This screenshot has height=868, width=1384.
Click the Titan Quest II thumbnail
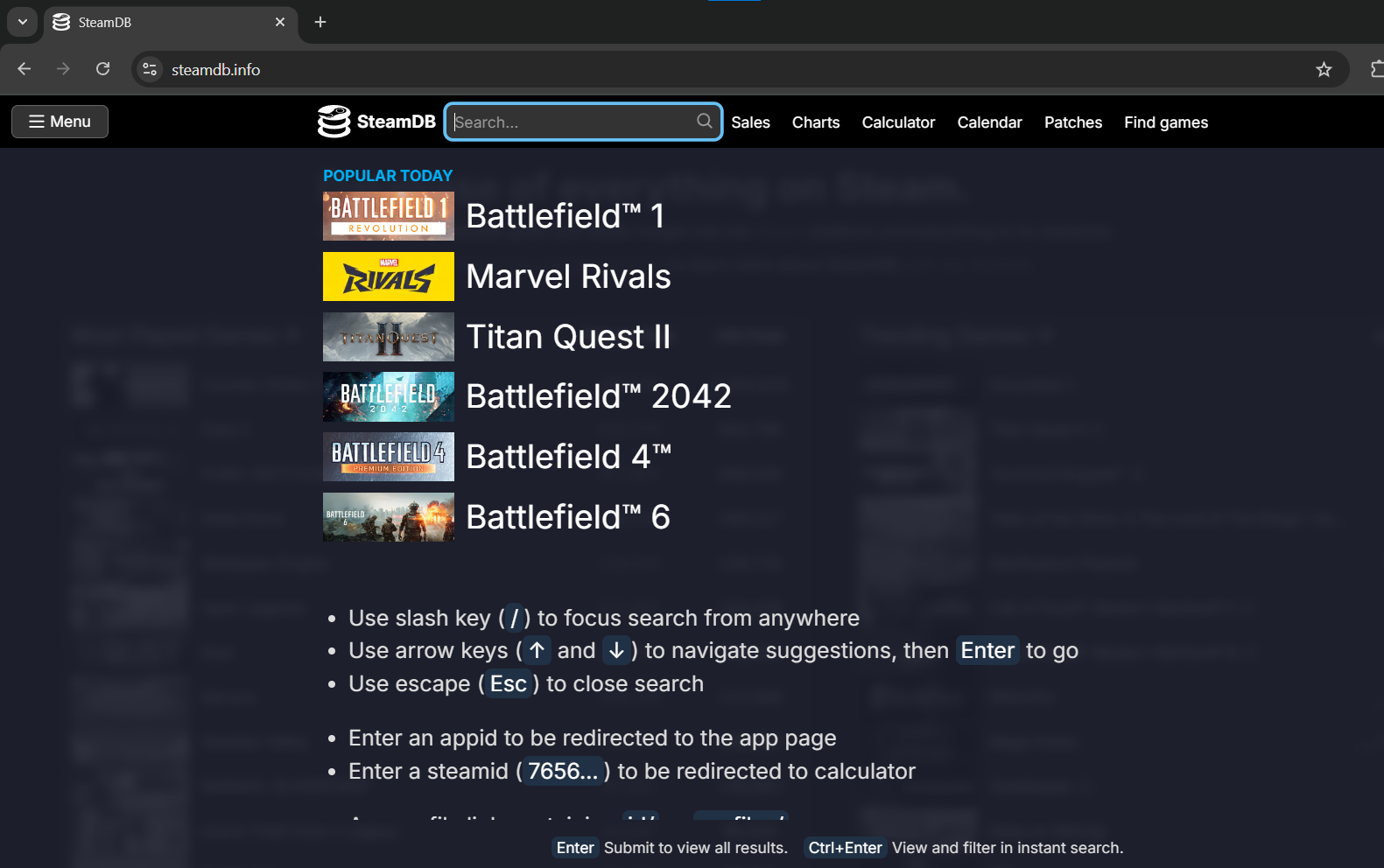(389, 337)
